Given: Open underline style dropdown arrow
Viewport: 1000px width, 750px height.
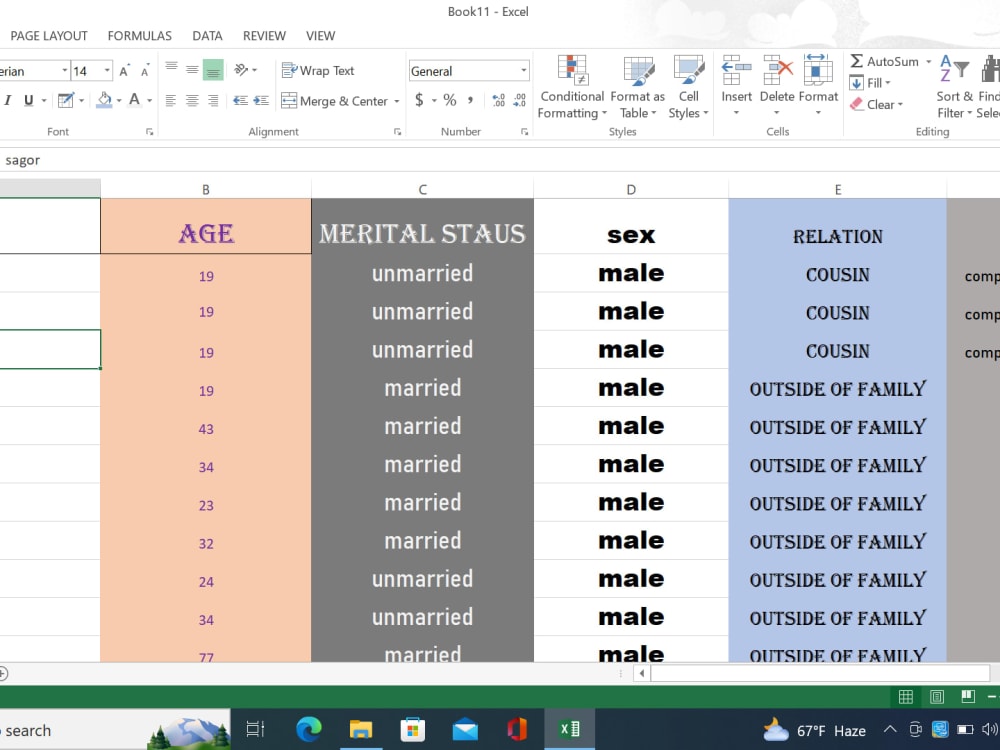Looking at the screenshot, I should click(x=44, y=101).
